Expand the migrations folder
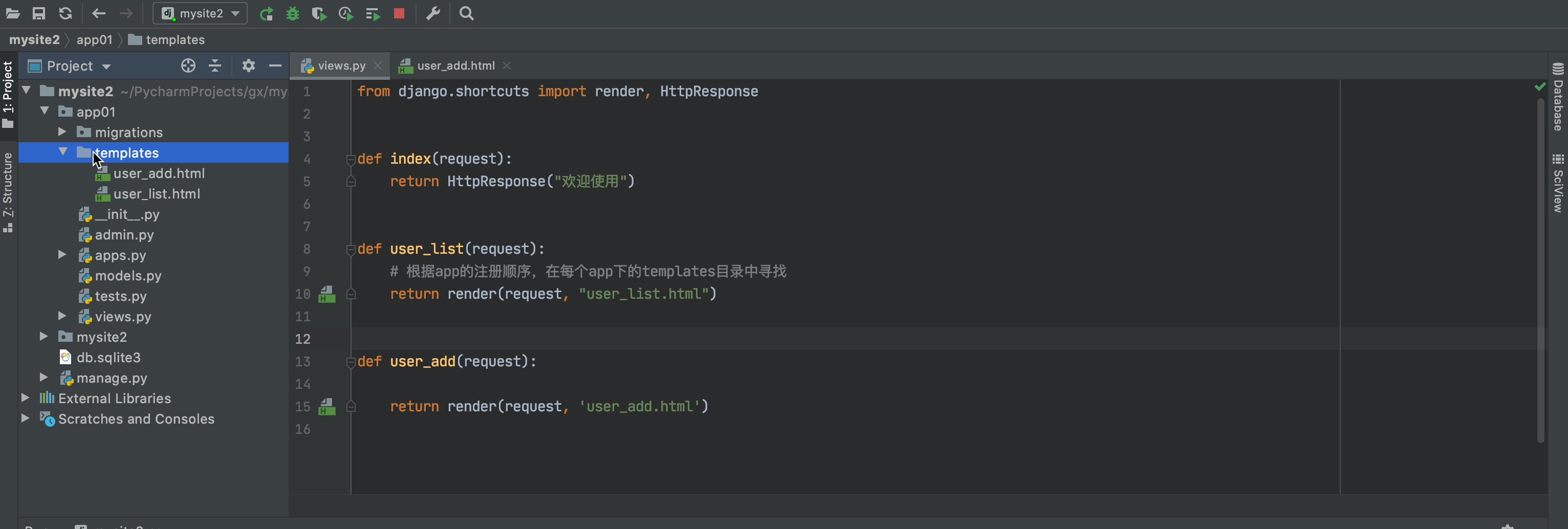Image resolution: width=1568 pixels, height=529 pixels. point(62,132)
